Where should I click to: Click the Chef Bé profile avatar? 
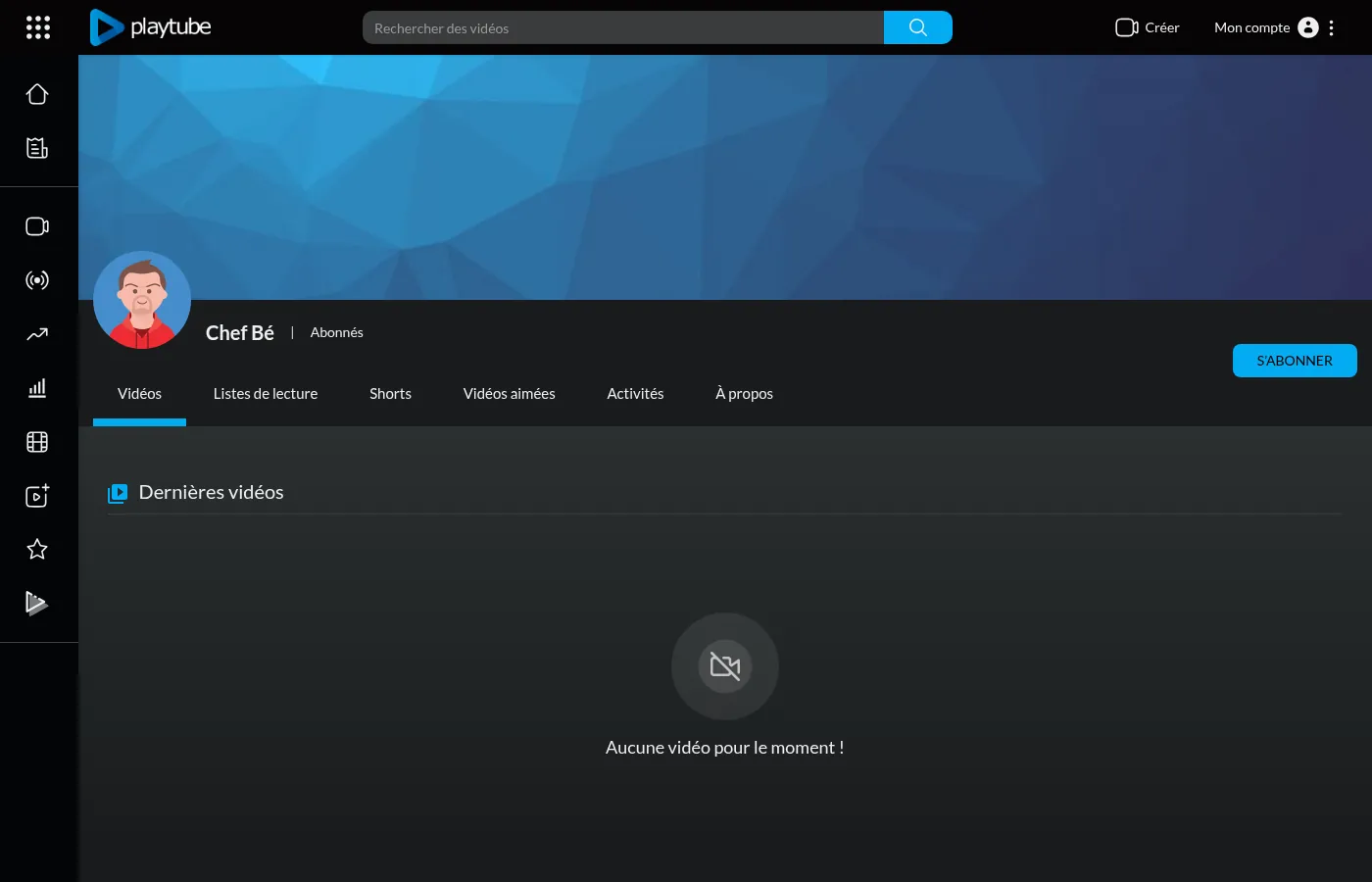pyautogui.click(x=142, y=300)
